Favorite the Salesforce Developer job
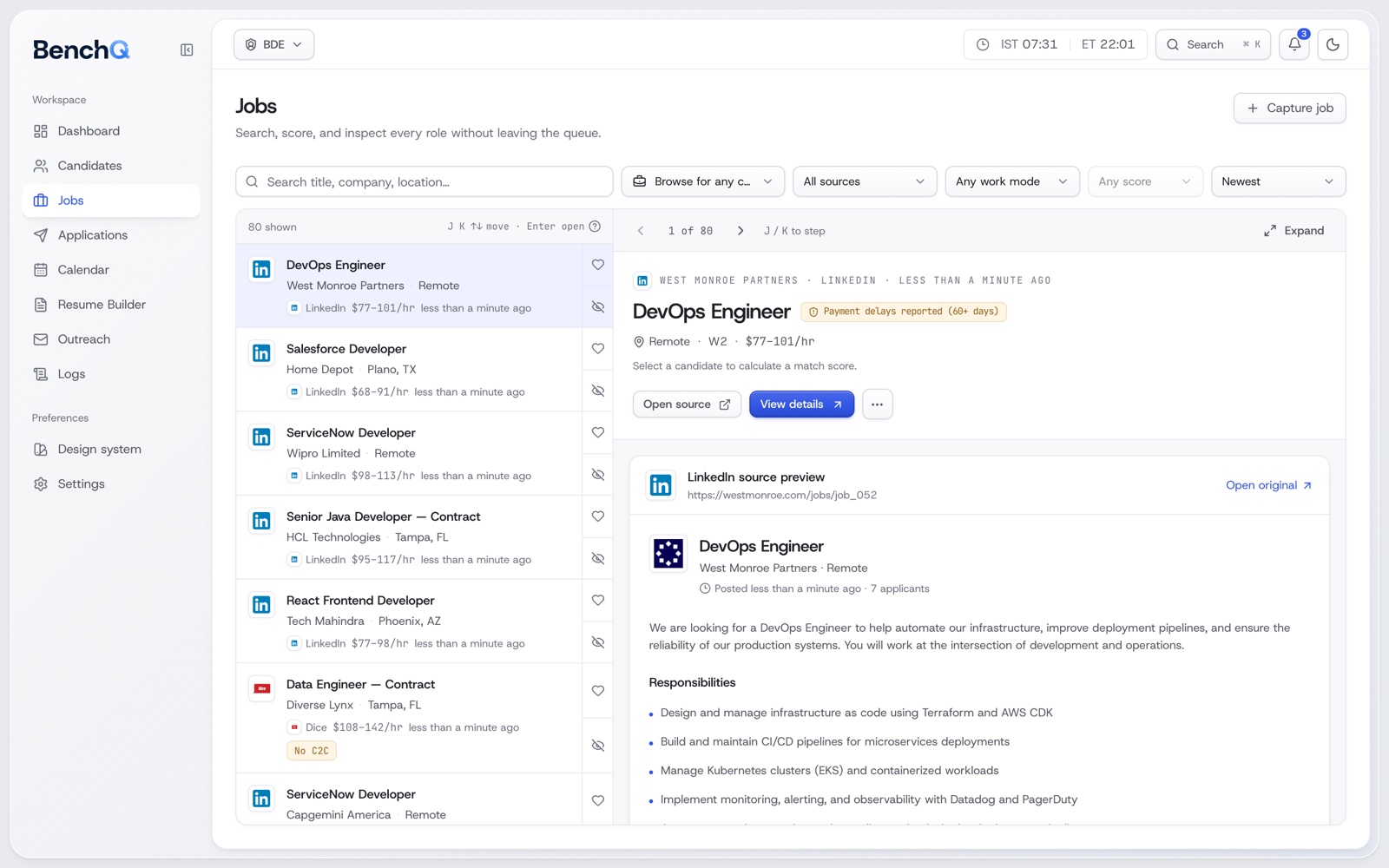This screenshot has width=1389, height=868. point(598,349)
